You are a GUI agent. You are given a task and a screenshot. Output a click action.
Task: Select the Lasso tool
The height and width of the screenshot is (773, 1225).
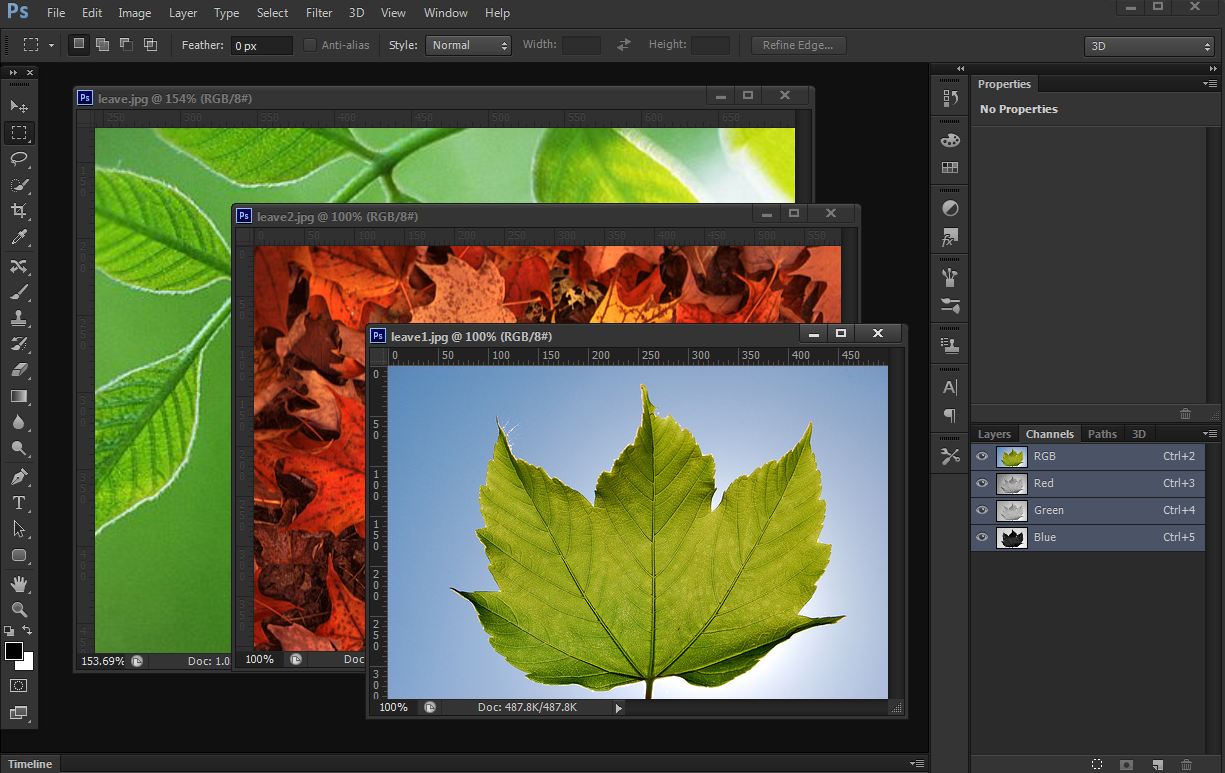[x=20, y=159]
